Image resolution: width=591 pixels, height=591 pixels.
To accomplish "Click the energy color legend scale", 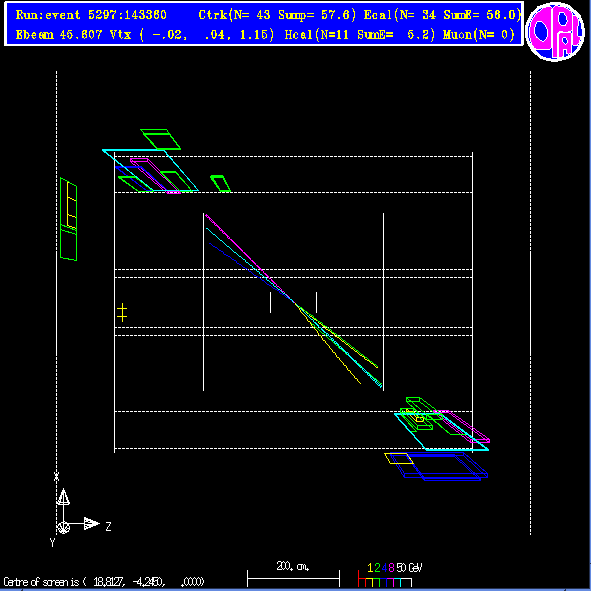I will (x=389, y=576).
